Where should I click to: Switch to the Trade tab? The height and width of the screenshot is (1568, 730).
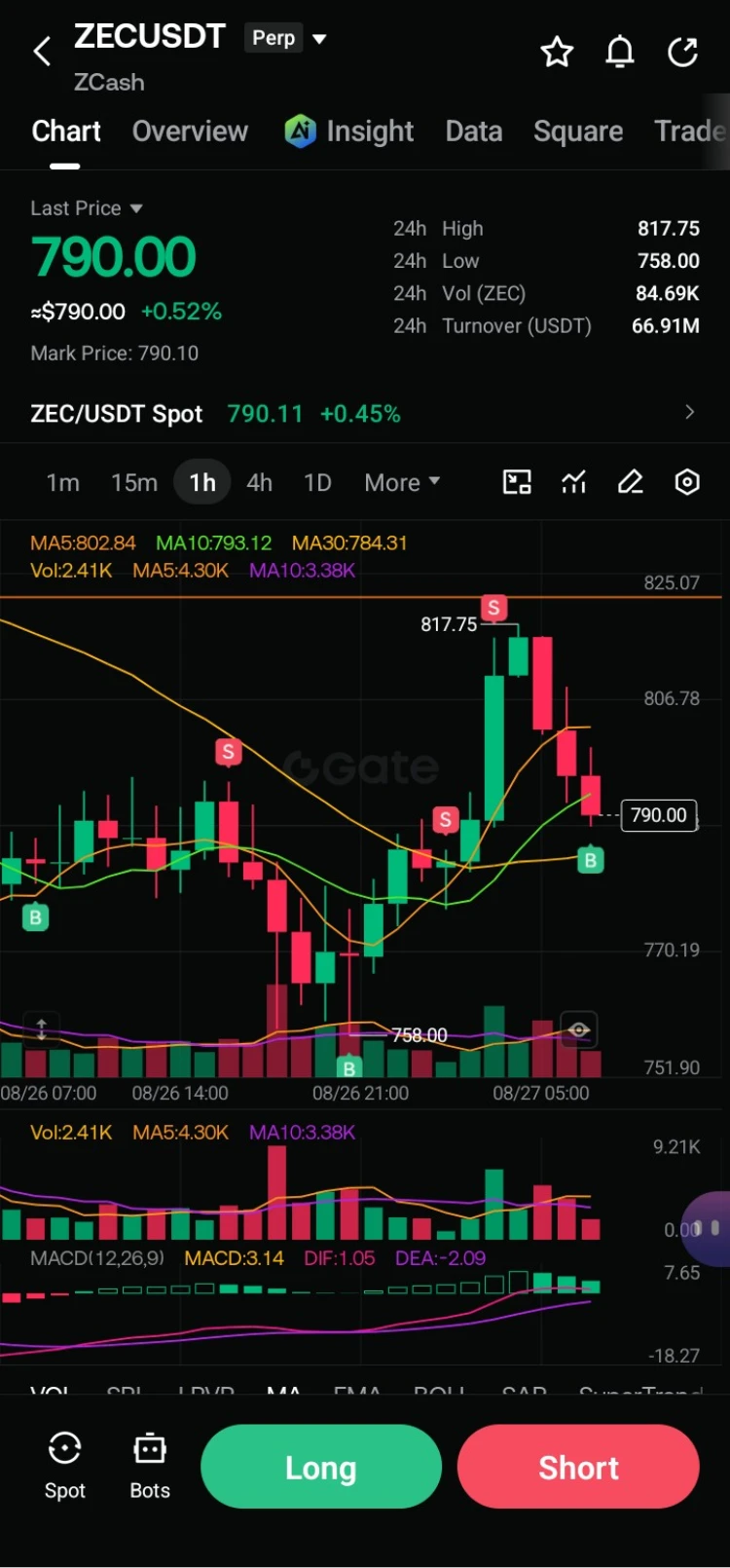pyautogui.click(x=691, y=131)
